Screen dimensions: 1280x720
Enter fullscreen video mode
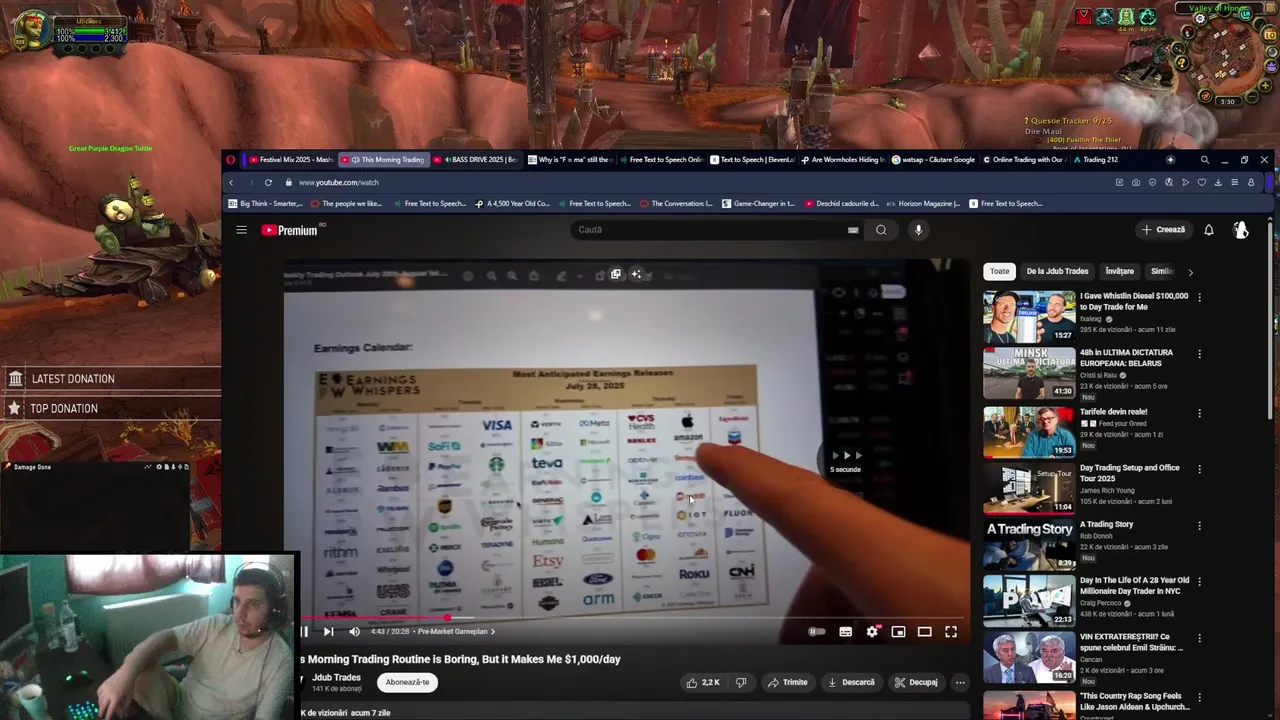click(951, 631)
